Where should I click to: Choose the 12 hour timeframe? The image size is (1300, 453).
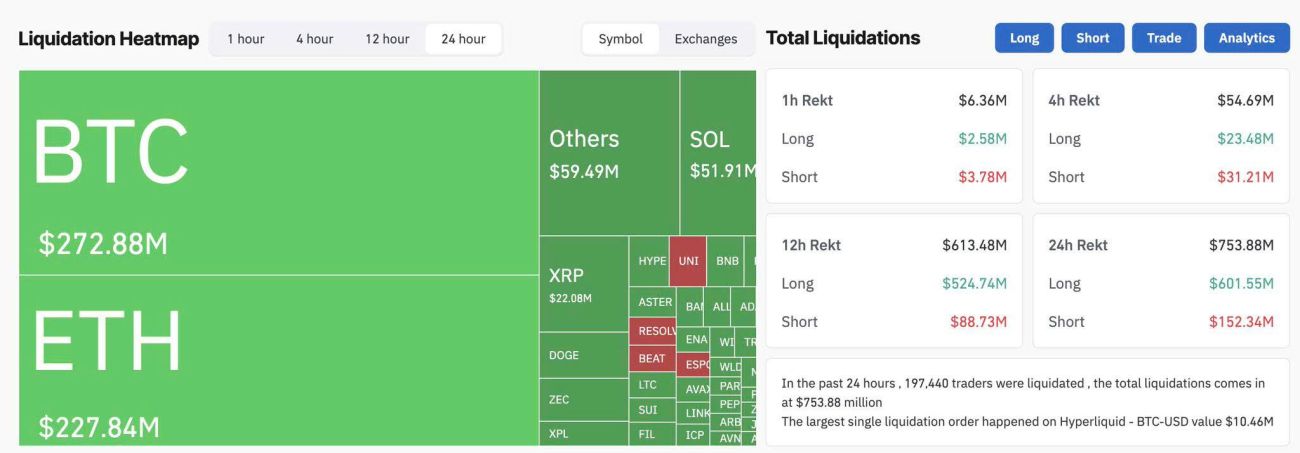click(387, 39)
